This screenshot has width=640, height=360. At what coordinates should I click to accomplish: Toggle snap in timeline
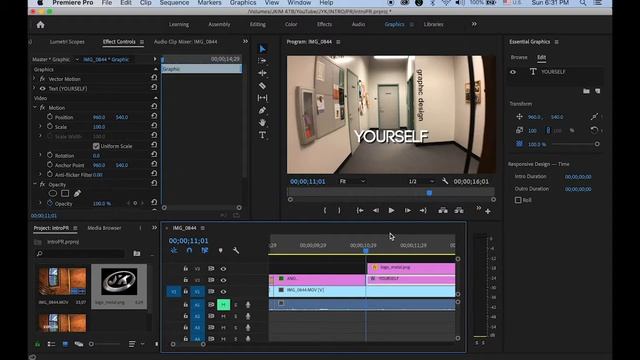click(x=189, y=250)
